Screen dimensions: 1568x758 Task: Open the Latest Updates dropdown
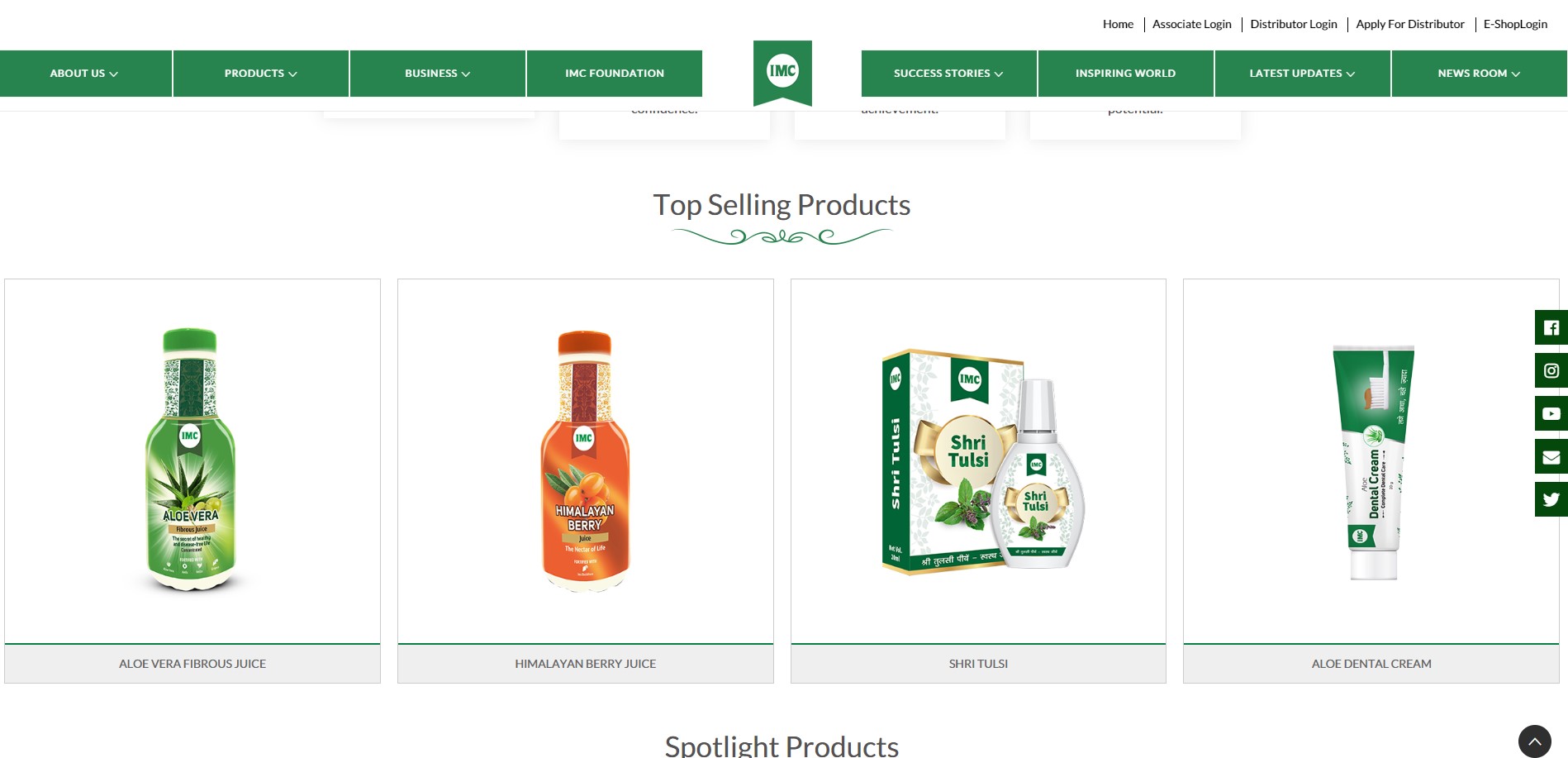click(x=1302, y=74)
